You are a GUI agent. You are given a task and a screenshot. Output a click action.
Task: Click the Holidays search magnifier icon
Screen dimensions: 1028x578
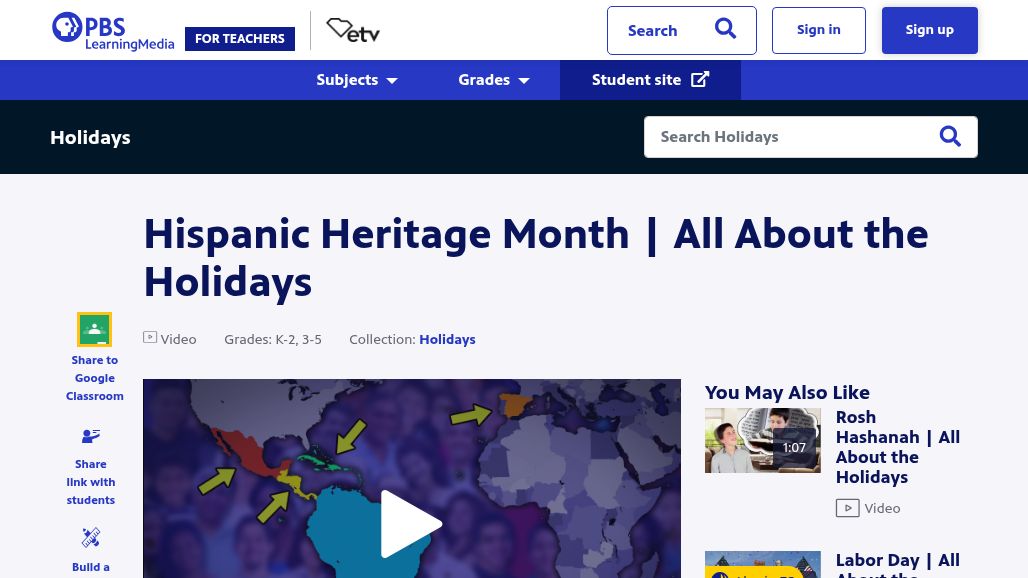click(x=949, y=136)
